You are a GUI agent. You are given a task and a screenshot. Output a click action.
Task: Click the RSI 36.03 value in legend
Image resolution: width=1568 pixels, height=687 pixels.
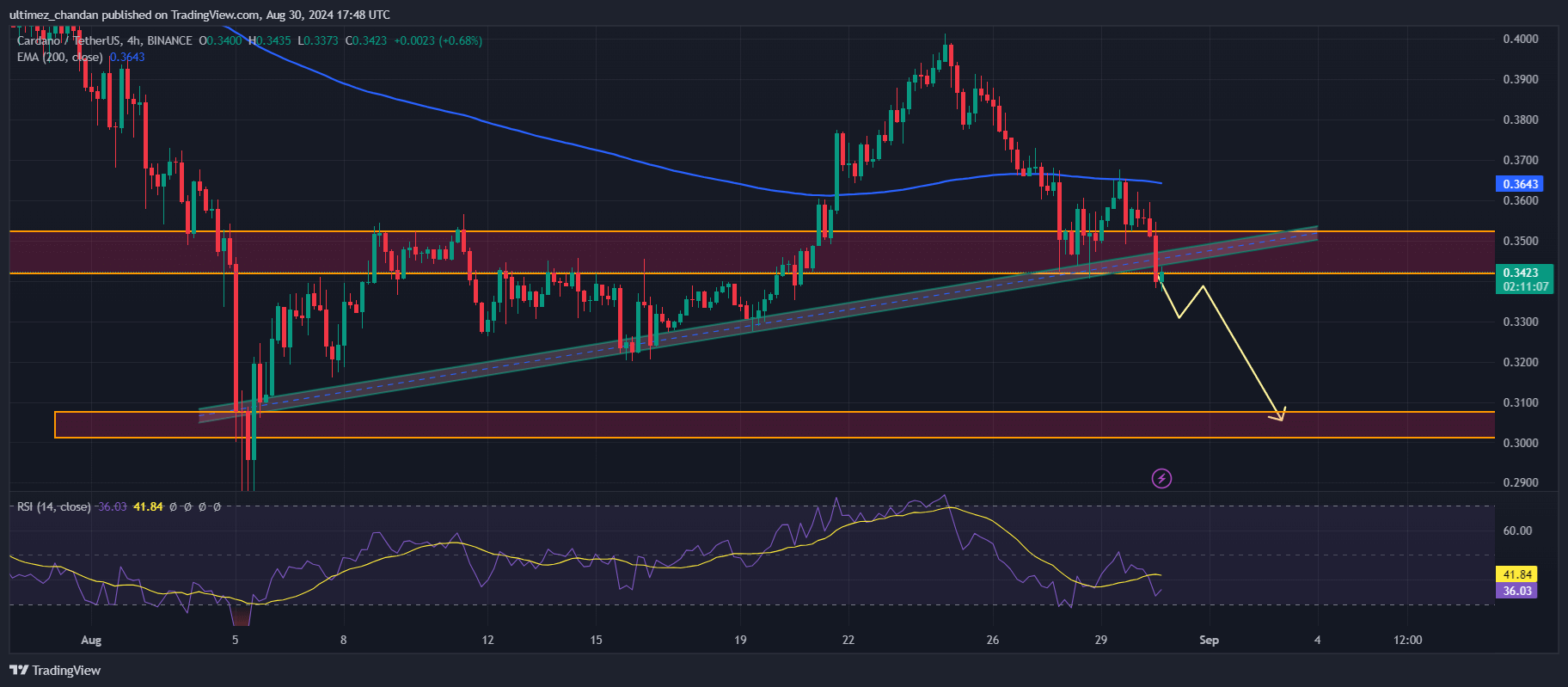click(112, 506)
